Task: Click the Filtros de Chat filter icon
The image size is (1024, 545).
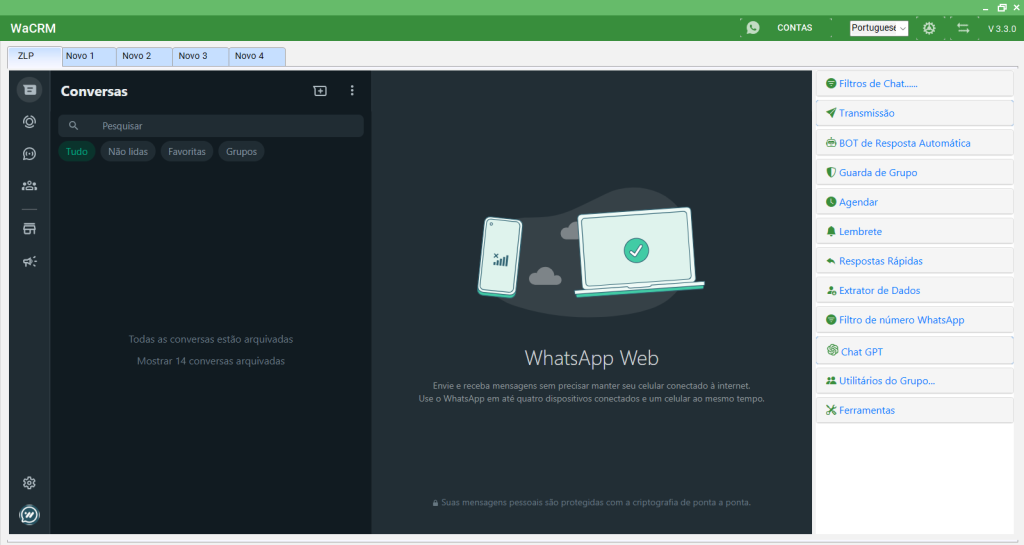Action: coord(831,84)
